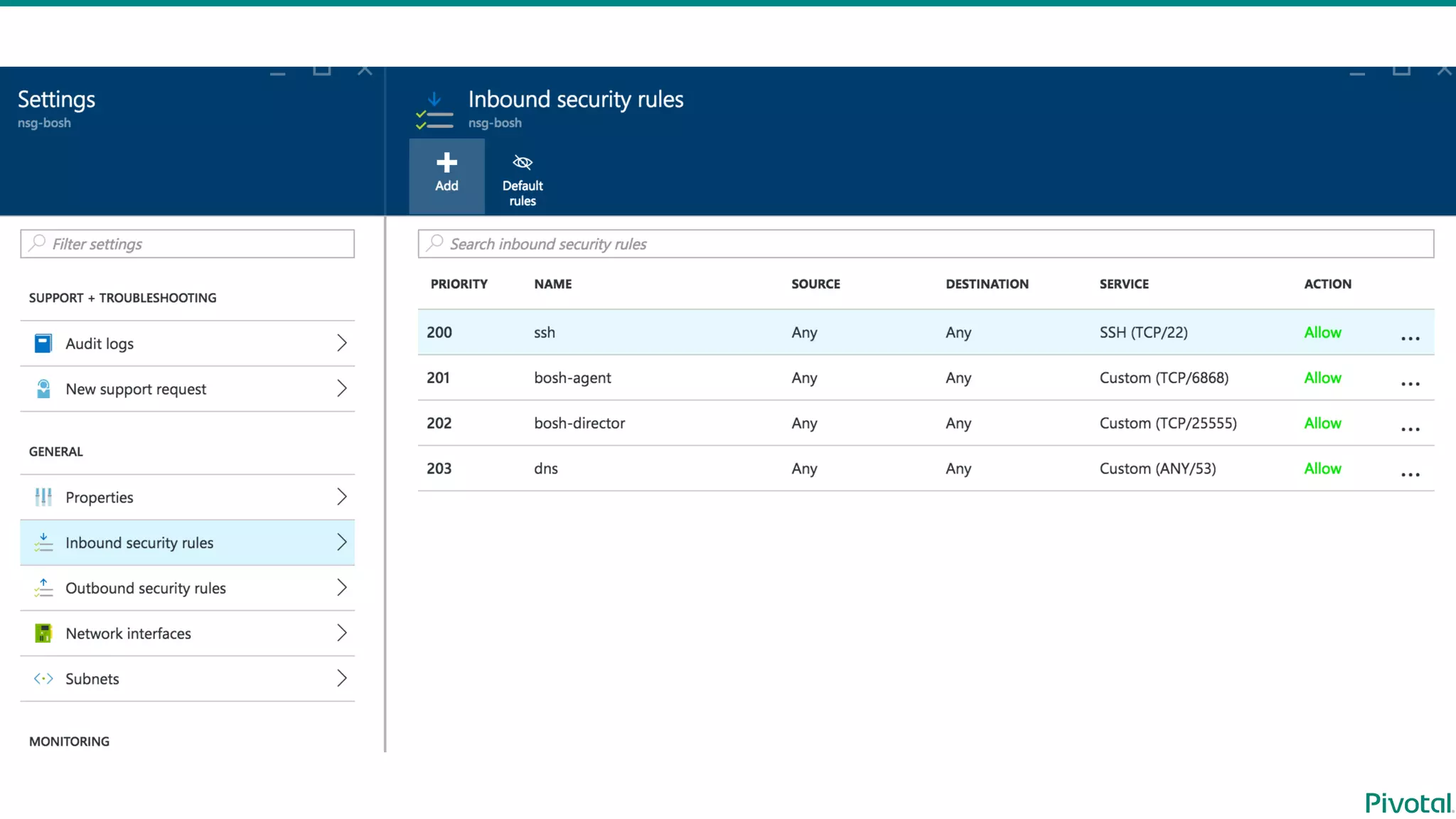This screenshot has height=819, width=1456.
Task: Click Network interfaces green icon
Action: tap(43, 633)
